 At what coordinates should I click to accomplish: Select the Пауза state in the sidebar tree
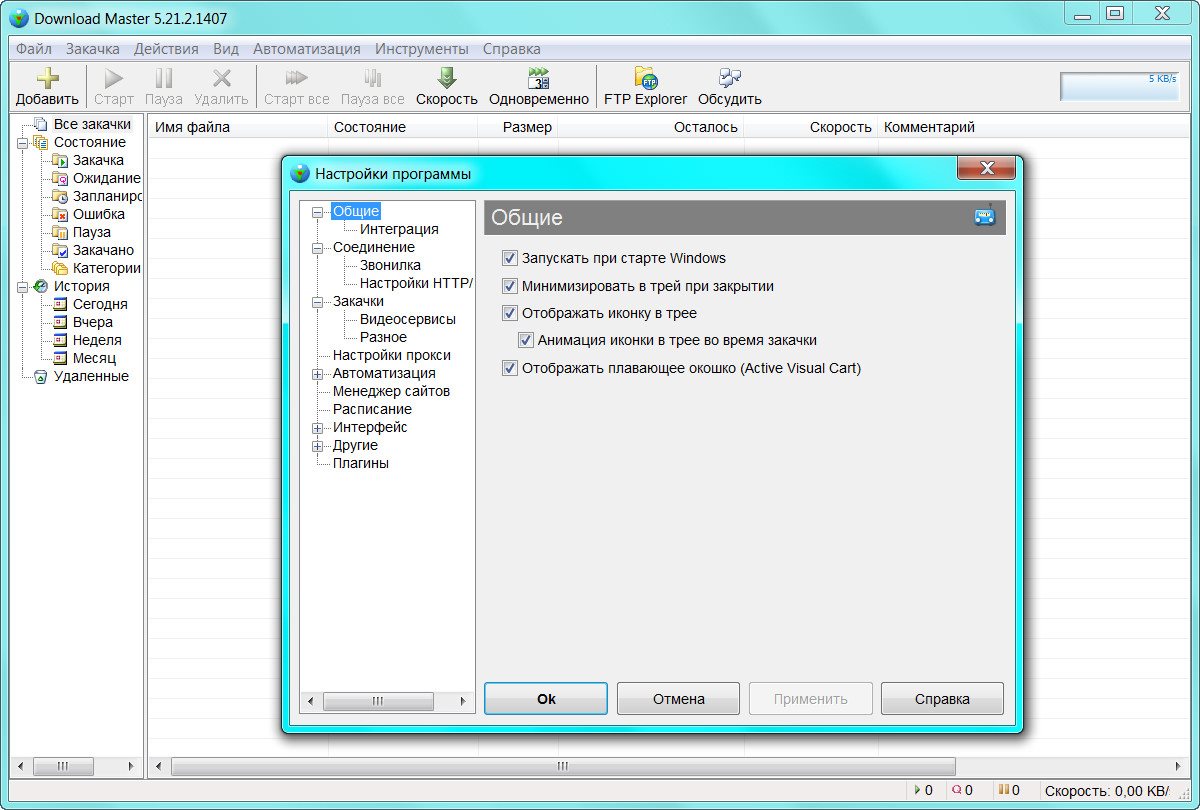[x=92, y=232]
